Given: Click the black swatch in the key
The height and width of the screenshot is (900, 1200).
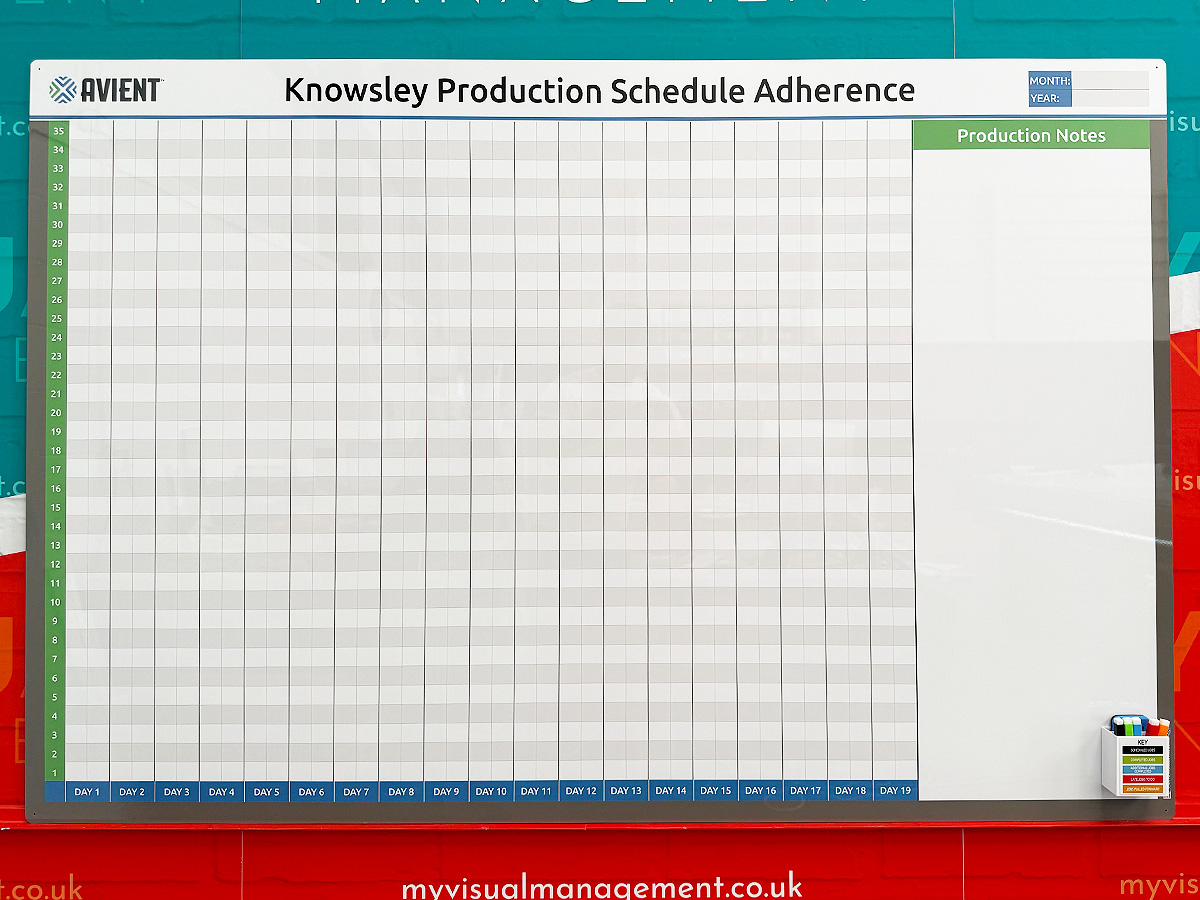Looking at the screenshot, I should point(1143,750).
